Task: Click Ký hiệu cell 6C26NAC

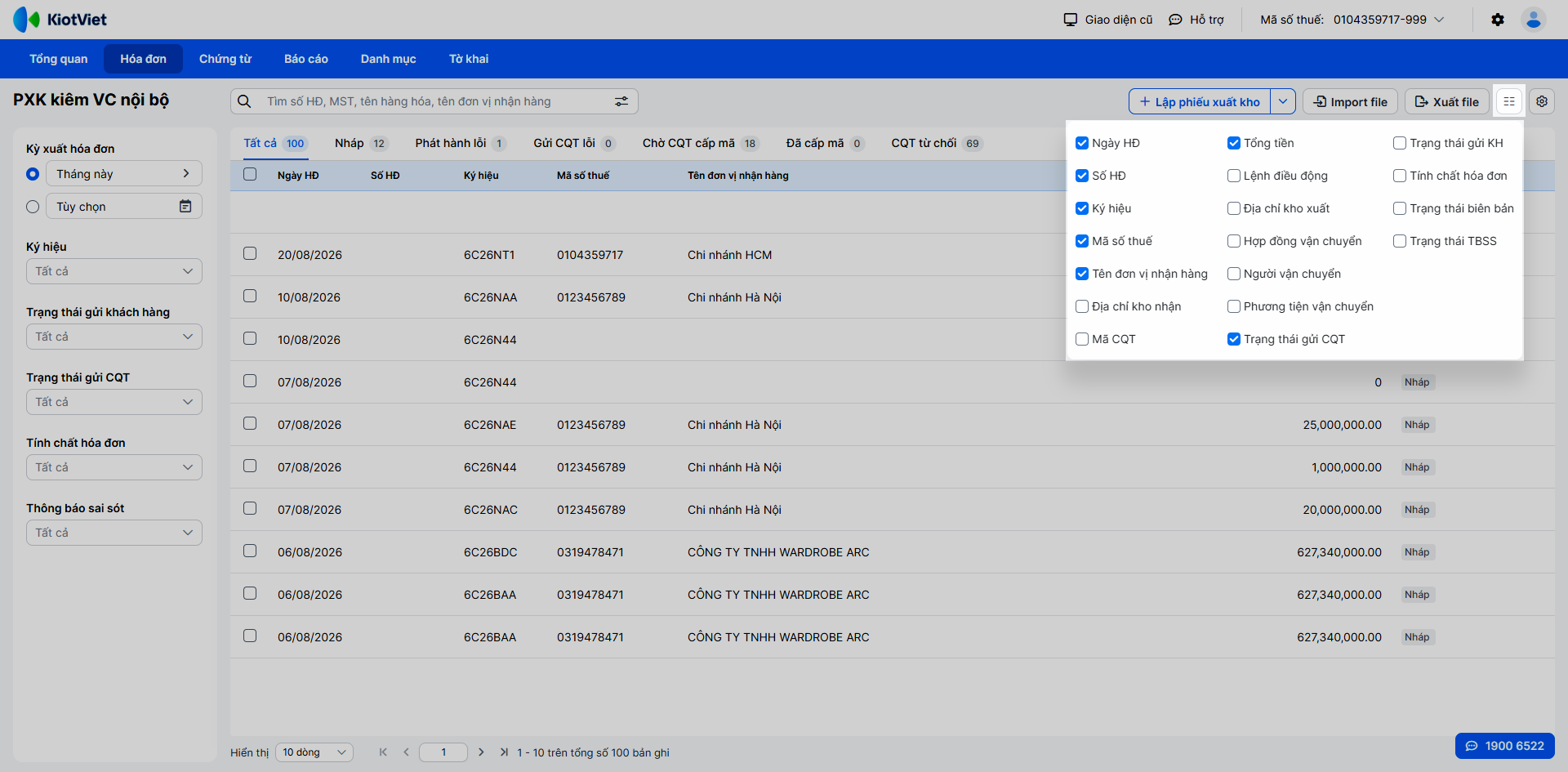Action: (491, 510)
